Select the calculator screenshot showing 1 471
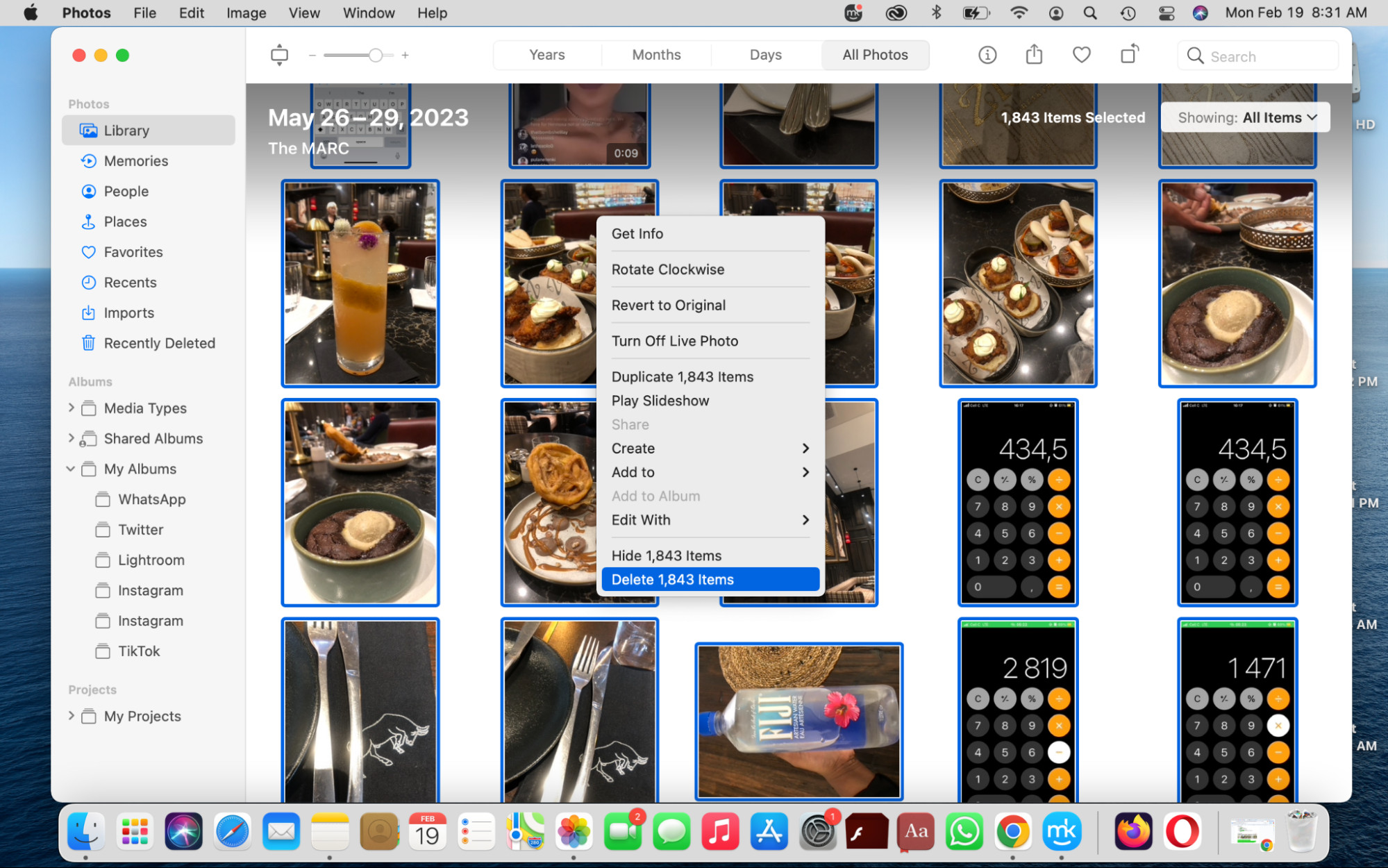1388x868 pixels. [1237, 710]
